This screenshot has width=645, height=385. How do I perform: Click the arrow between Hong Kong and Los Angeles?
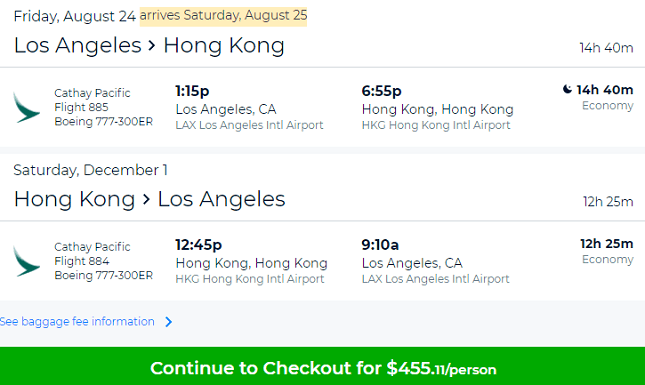click(146, 199)
